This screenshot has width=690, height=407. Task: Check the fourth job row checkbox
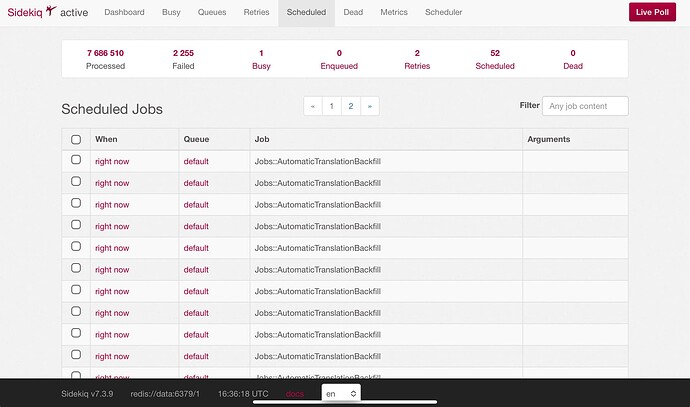pyautogui.click(x=76, y=224)
